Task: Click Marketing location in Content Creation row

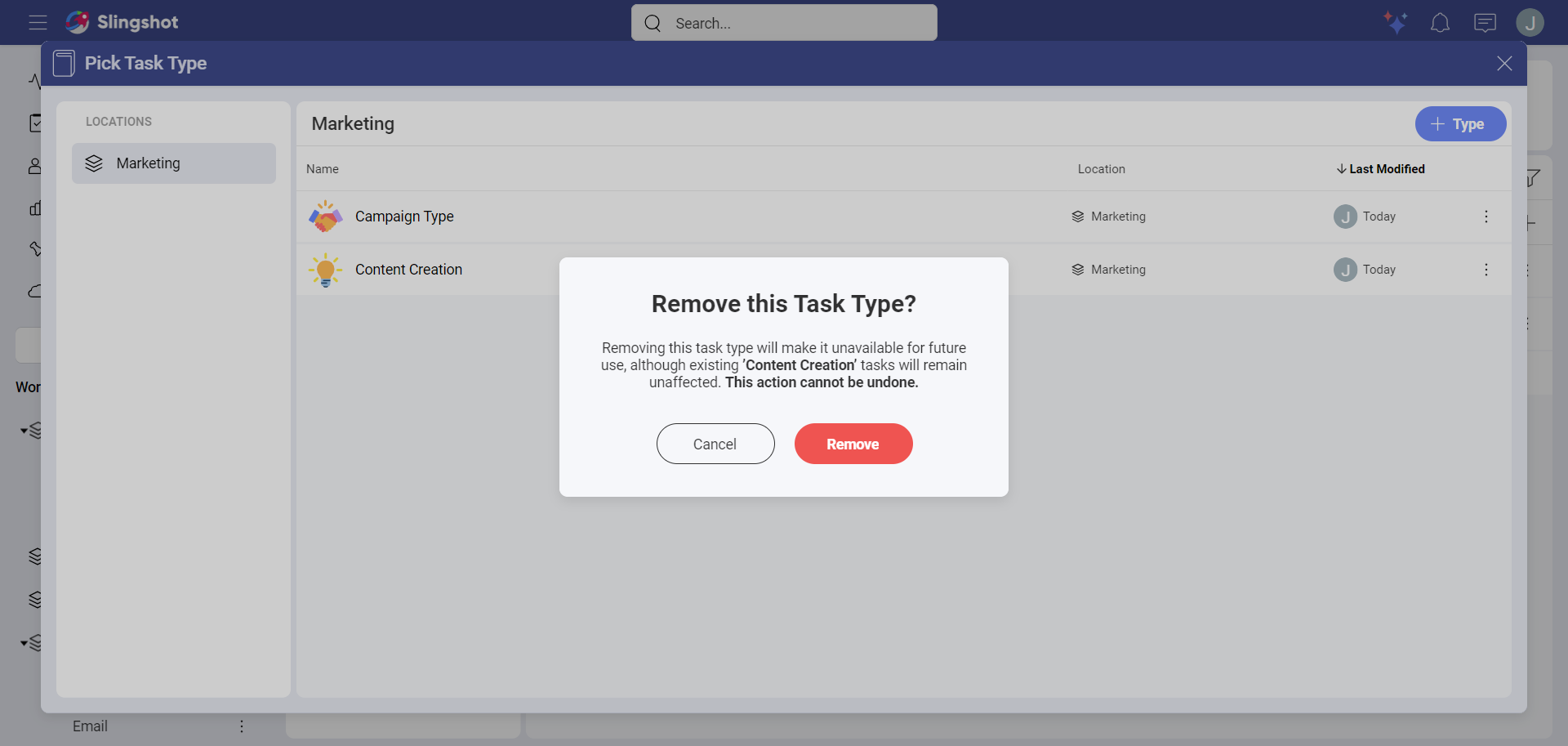Action: 1108,270
